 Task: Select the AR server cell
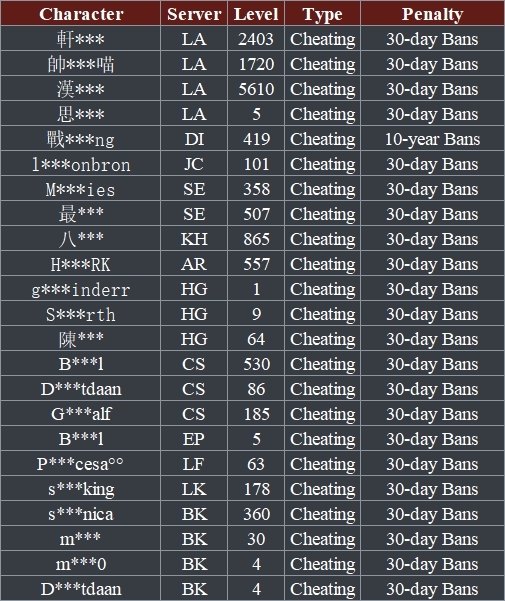coord(194,264)
